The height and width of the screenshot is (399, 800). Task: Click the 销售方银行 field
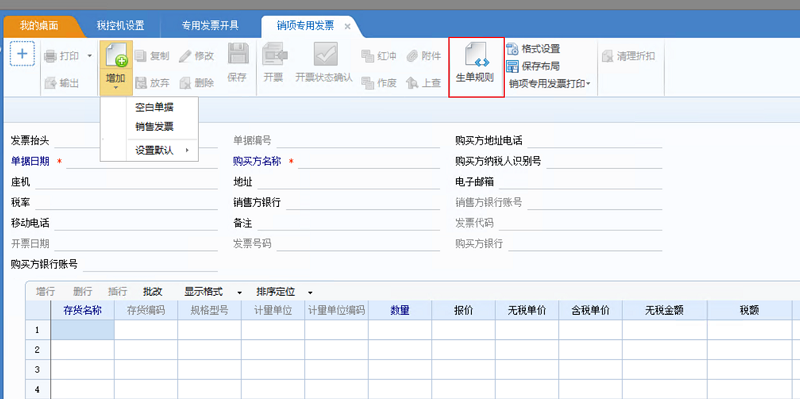(x=363, y=203)
